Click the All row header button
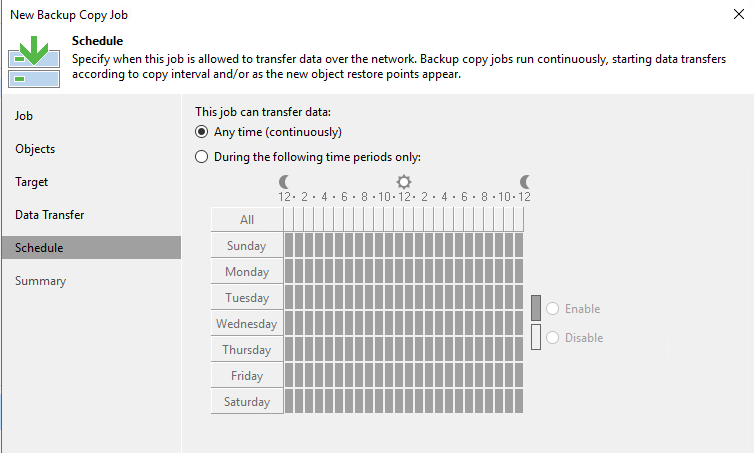This screenshot has width=754, height=453. coord(247,220)
